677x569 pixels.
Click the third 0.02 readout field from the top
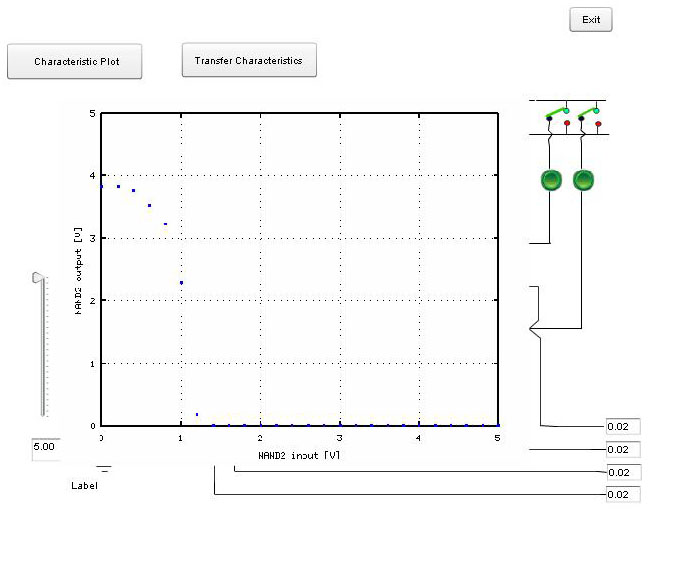coord(622,472)
